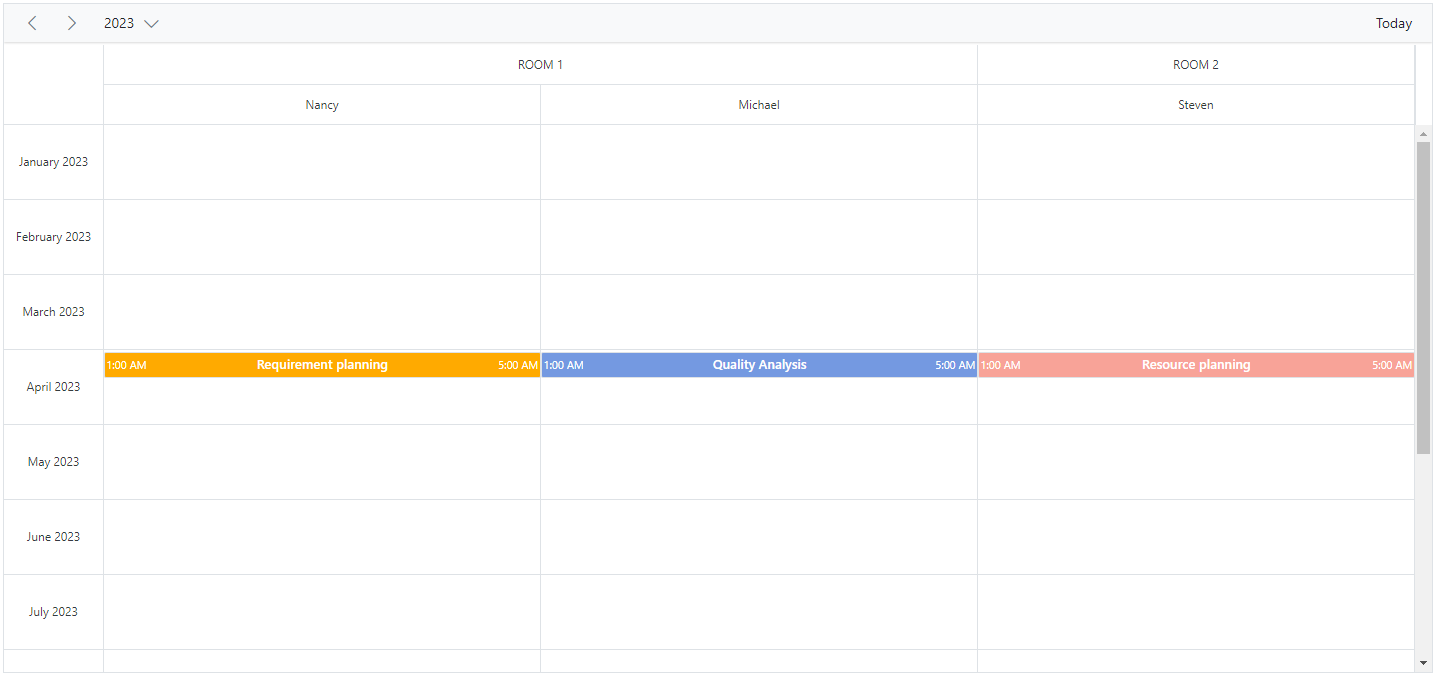Go to the previous year with the left arrow
Viewport: 1433px width, 675px height.
(32, 23)
